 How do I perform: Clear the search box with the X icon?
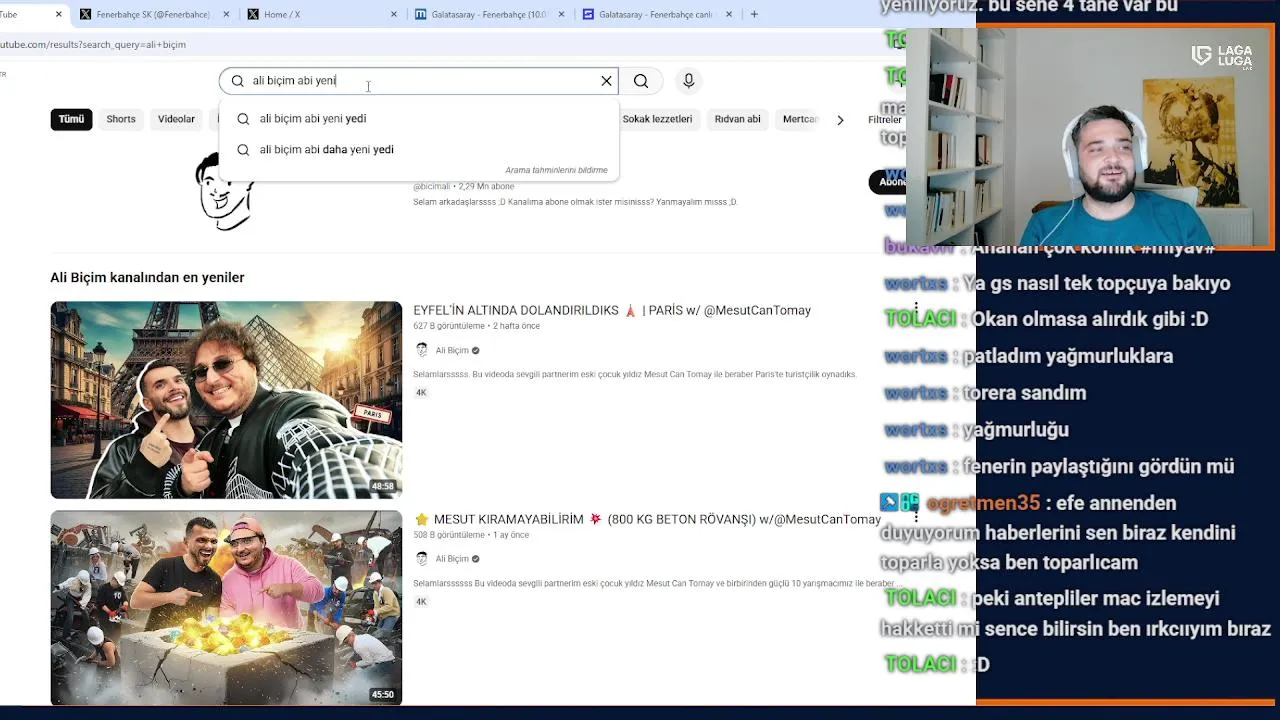tap(606, 81)
